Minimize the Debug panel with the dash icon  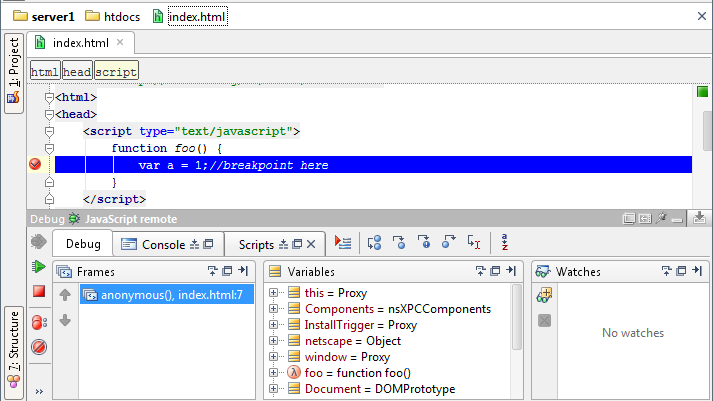[677, 220]
